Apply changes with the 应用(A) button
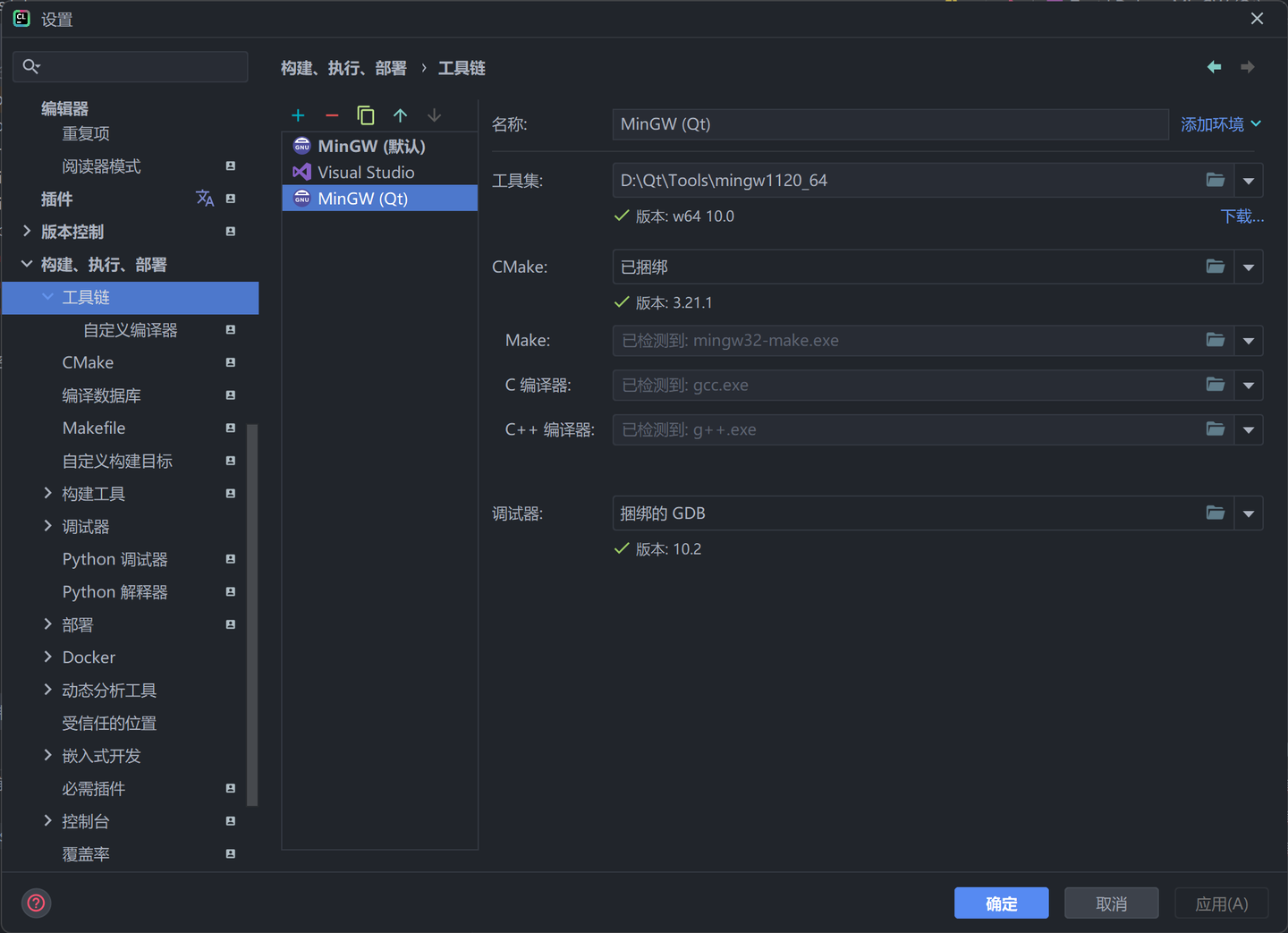 [1221, 903]
